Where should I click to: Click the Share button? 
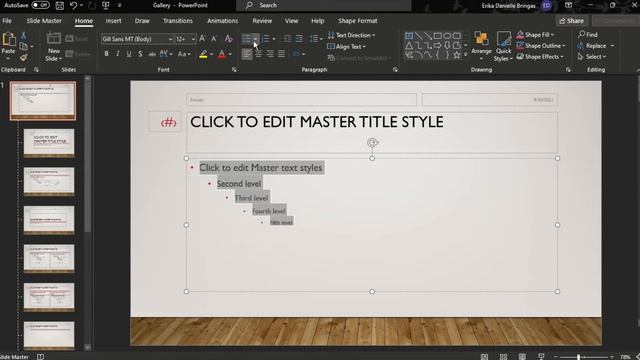[x=571, y=21]
